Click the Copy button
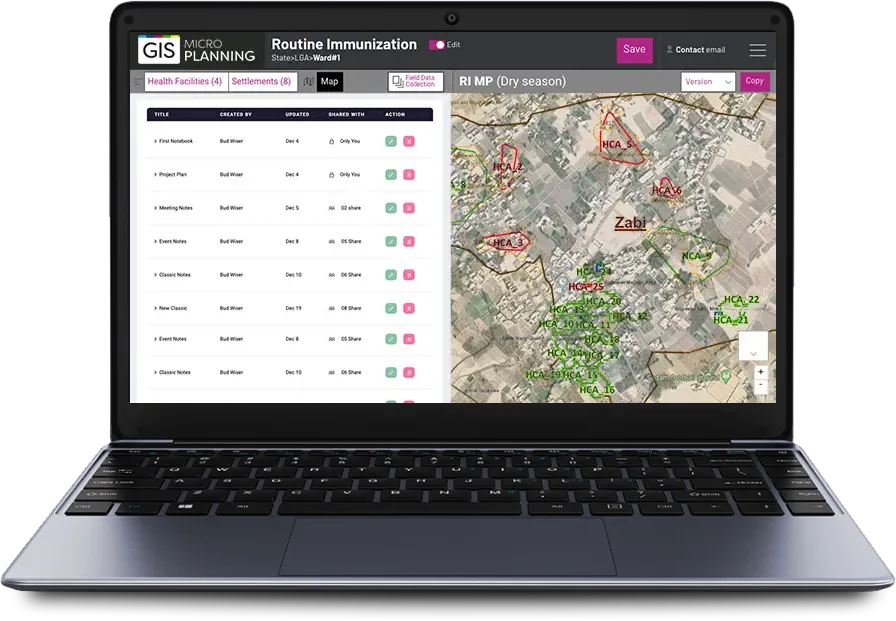Image resolution: width=896 pixels, height=621 pixels. coord(754,81)
